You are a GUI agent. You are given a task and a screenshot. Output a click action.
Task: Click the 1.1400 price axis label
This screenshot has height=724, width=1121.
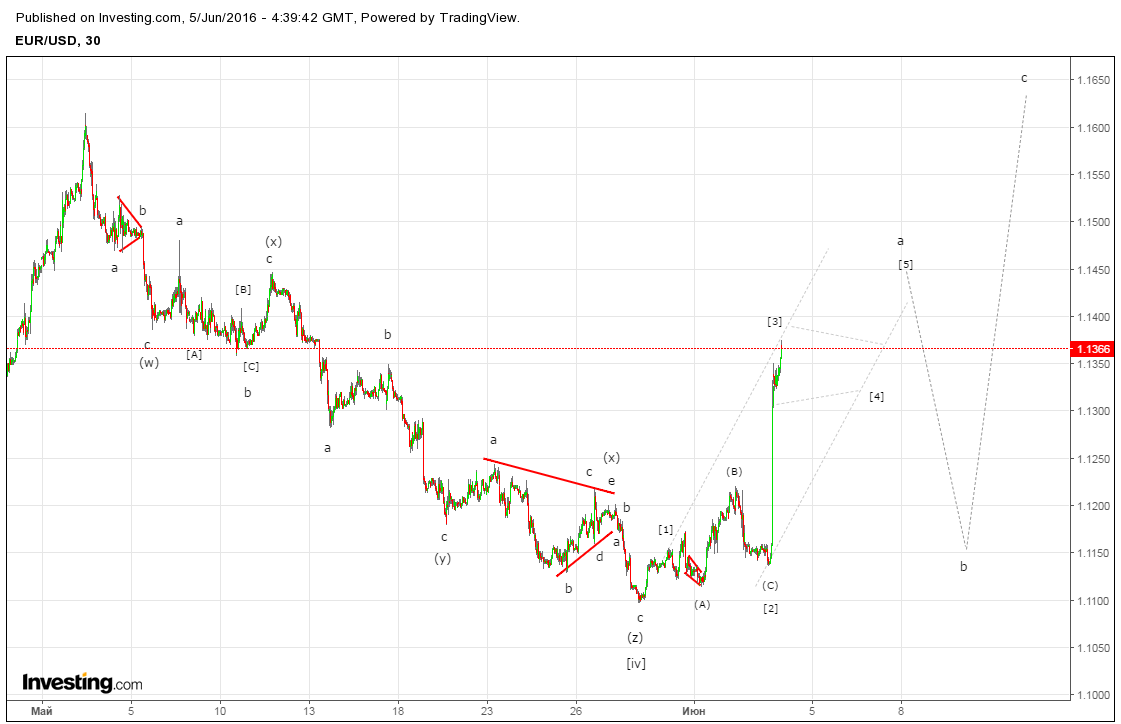pos(1094,317)
